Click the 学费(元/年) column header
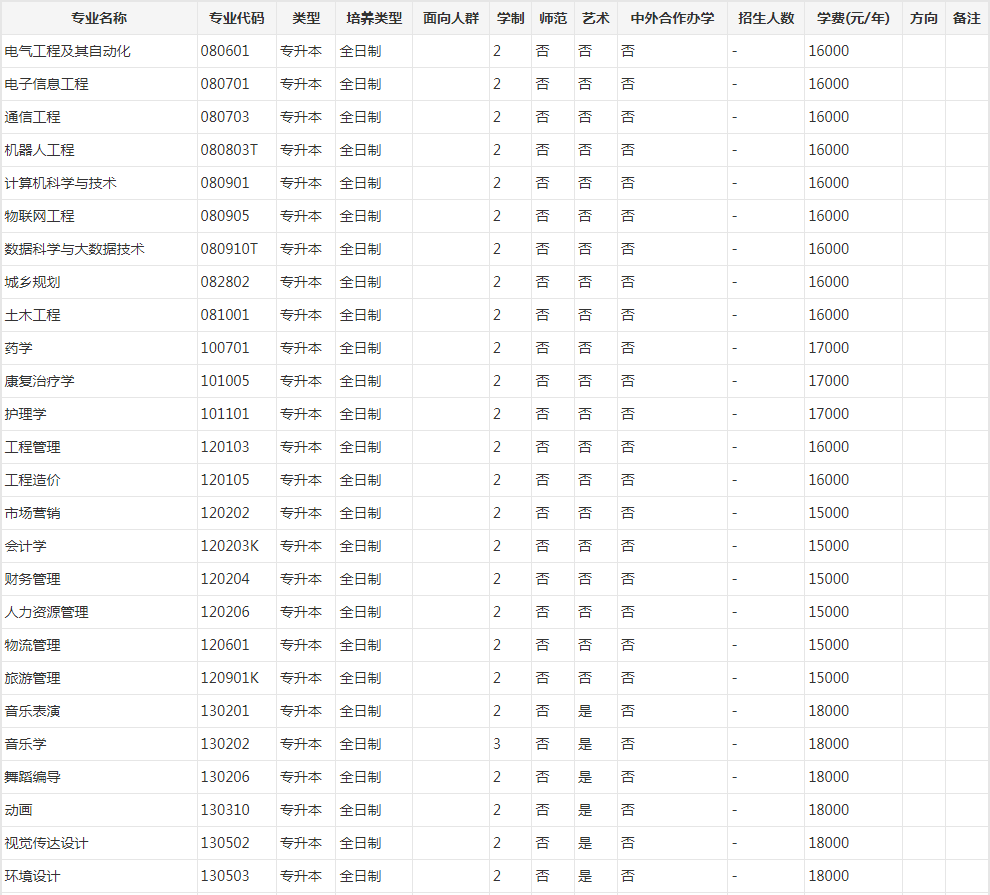Viewport: 990px width, 895px height. (853, 18)
